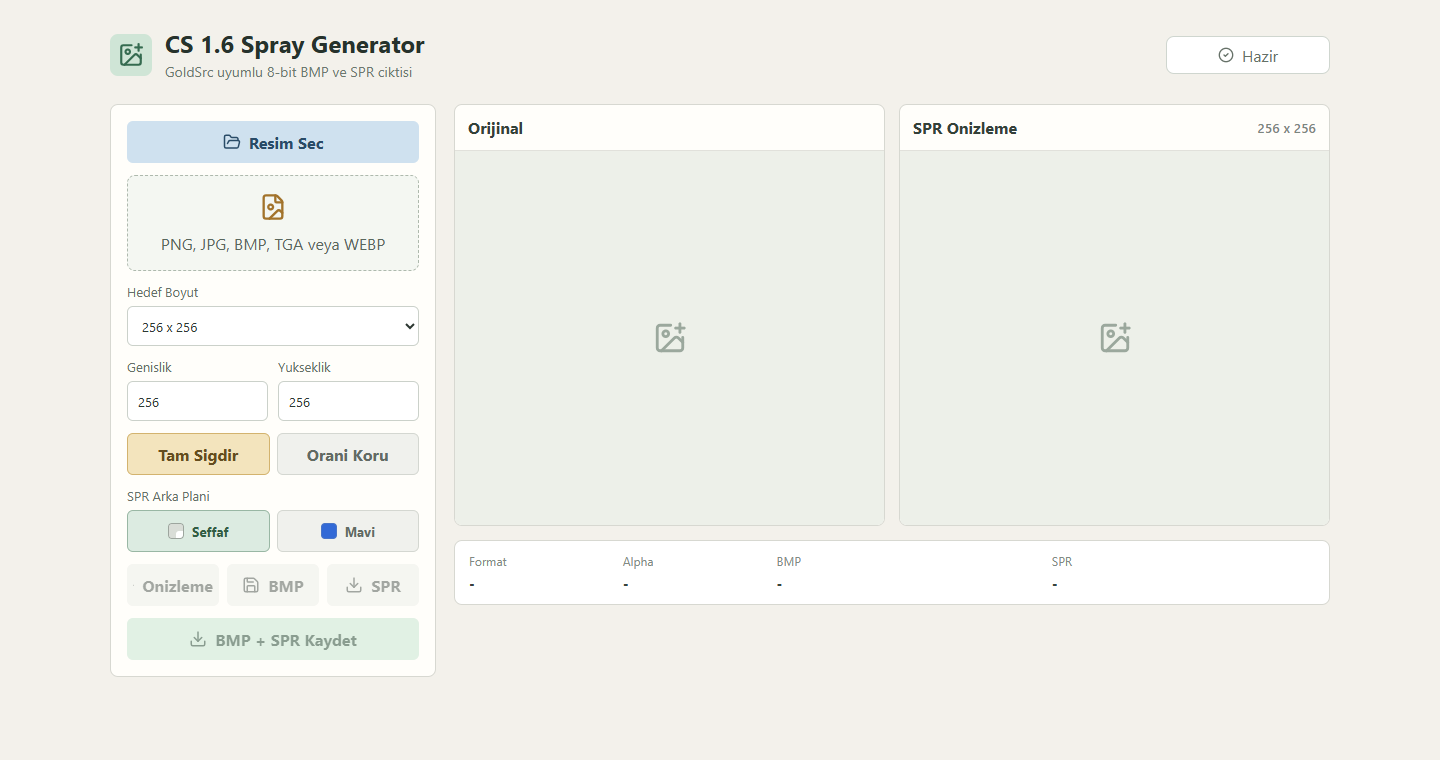Click the image placeholder icon in Orijinal panel

670,338
